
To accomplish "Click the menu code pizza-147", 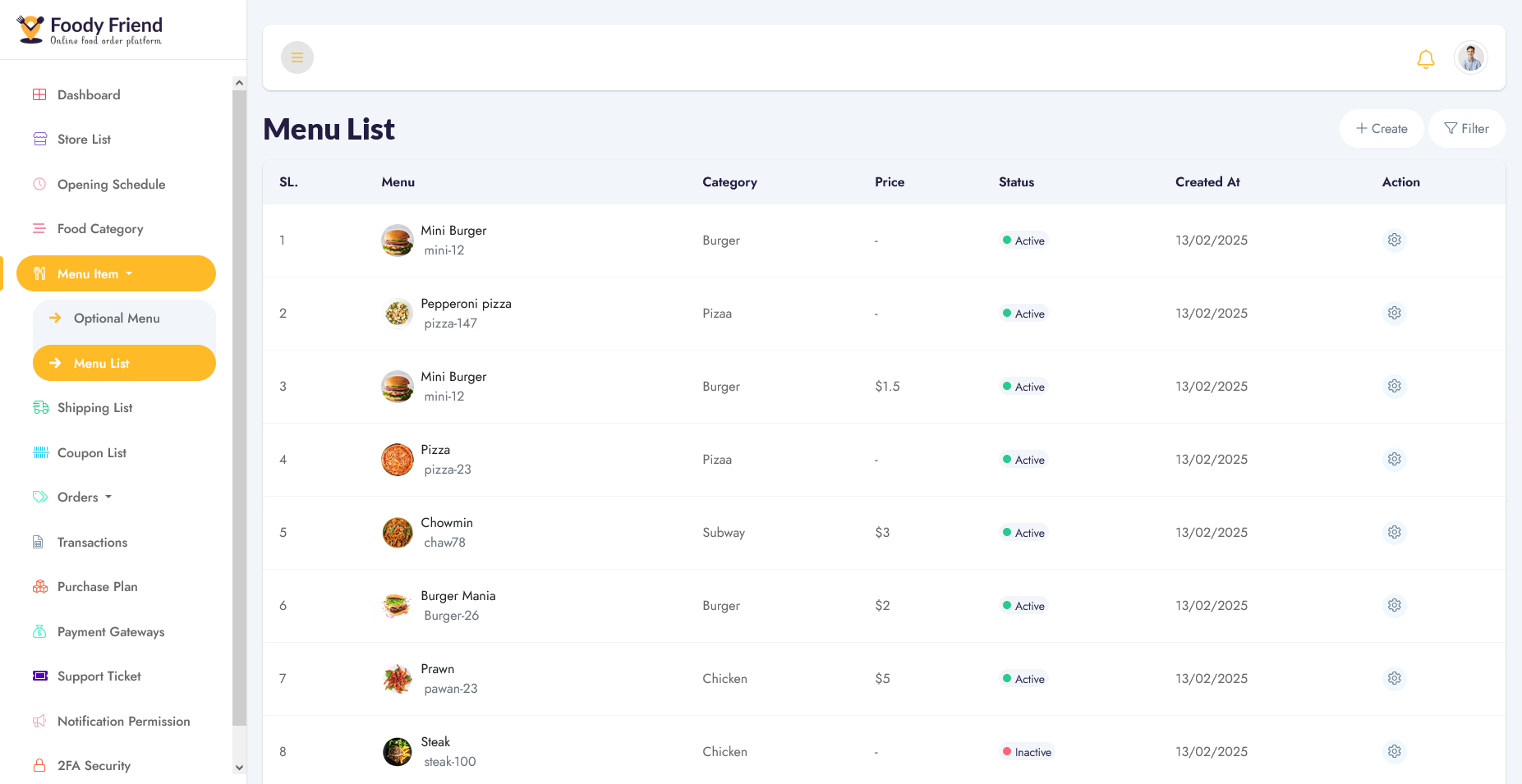I will (450, 323).
